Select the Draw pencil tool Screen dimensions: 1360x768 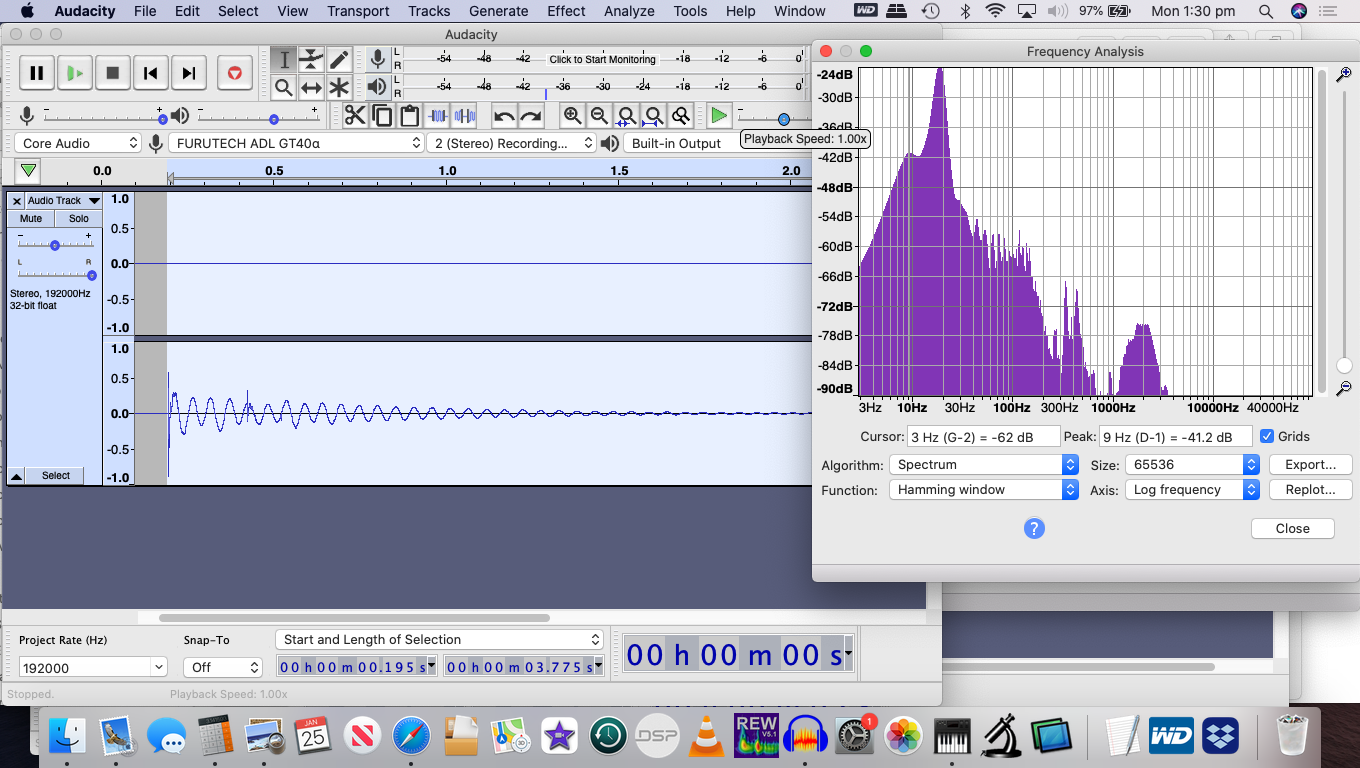[x=340, y=60]
